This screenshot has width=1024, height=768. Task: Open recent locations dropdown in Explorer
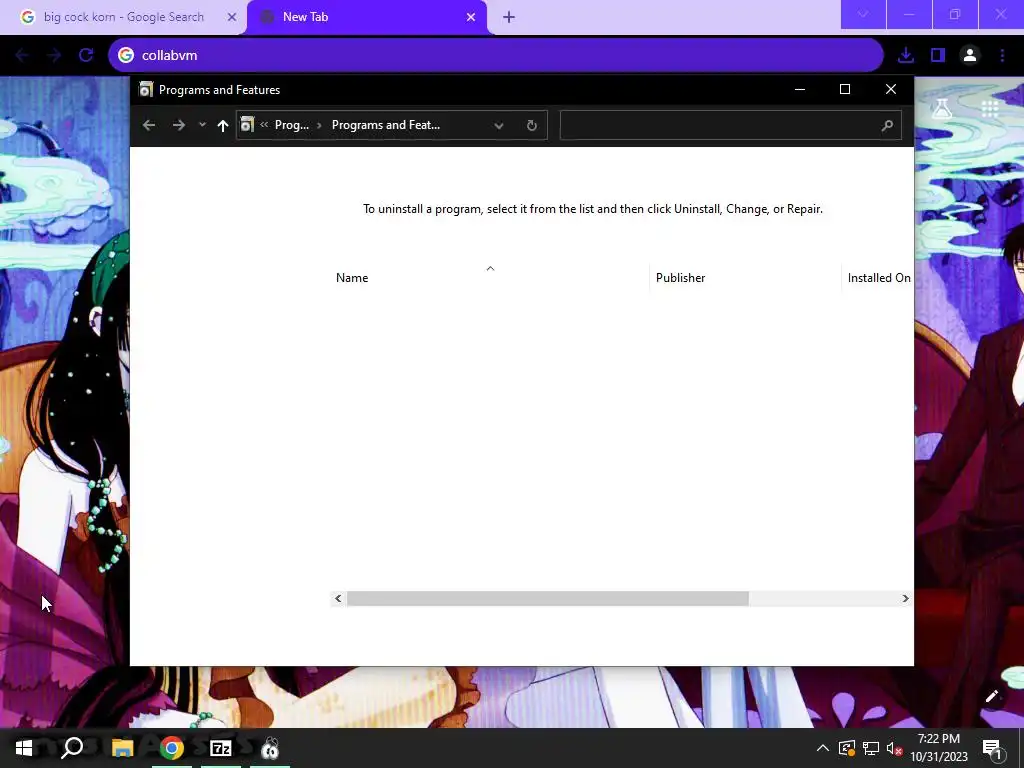[202, 125]
